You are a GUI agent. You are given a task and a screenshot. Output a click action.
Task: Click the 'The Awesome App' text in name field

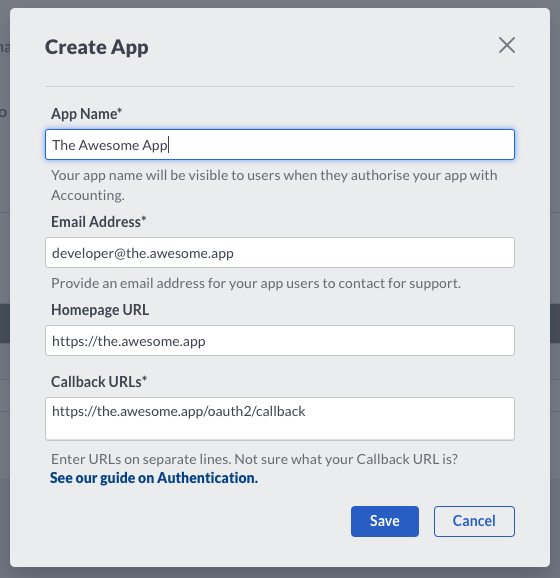coord(109,145)
